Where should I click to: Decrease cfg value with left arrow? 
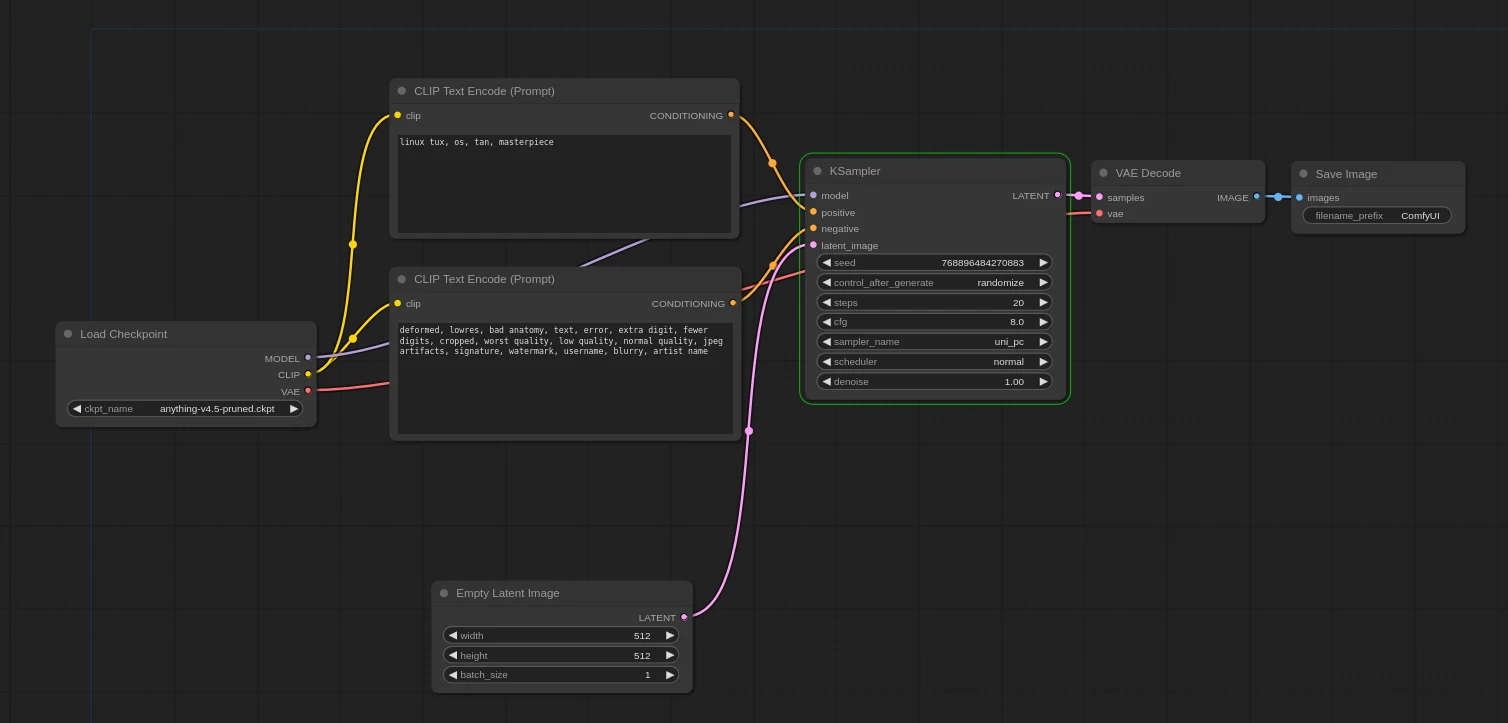pyautogui.click(x=826, y=322)
